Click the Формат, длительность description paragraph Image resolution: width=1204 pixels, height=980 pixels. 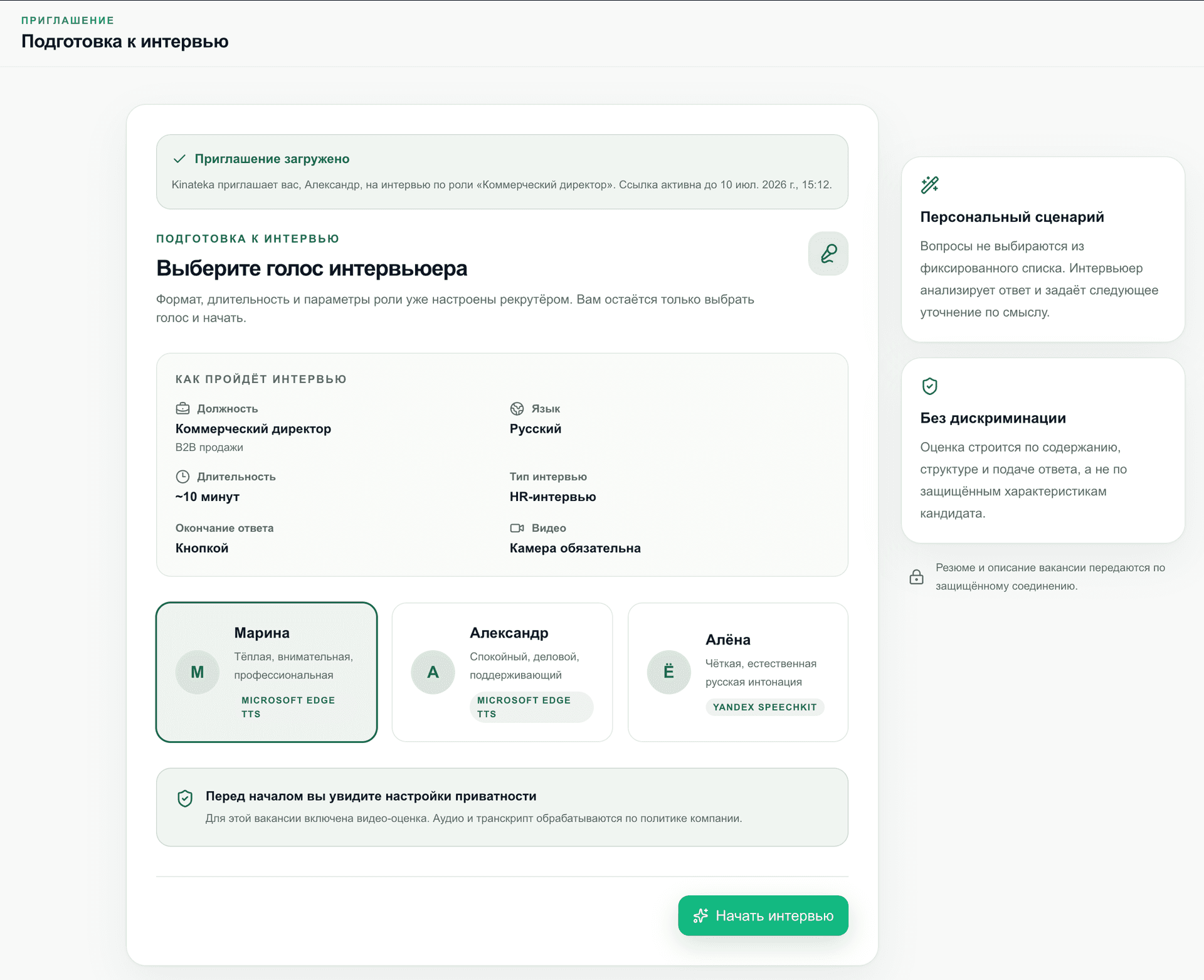[455, 308]
